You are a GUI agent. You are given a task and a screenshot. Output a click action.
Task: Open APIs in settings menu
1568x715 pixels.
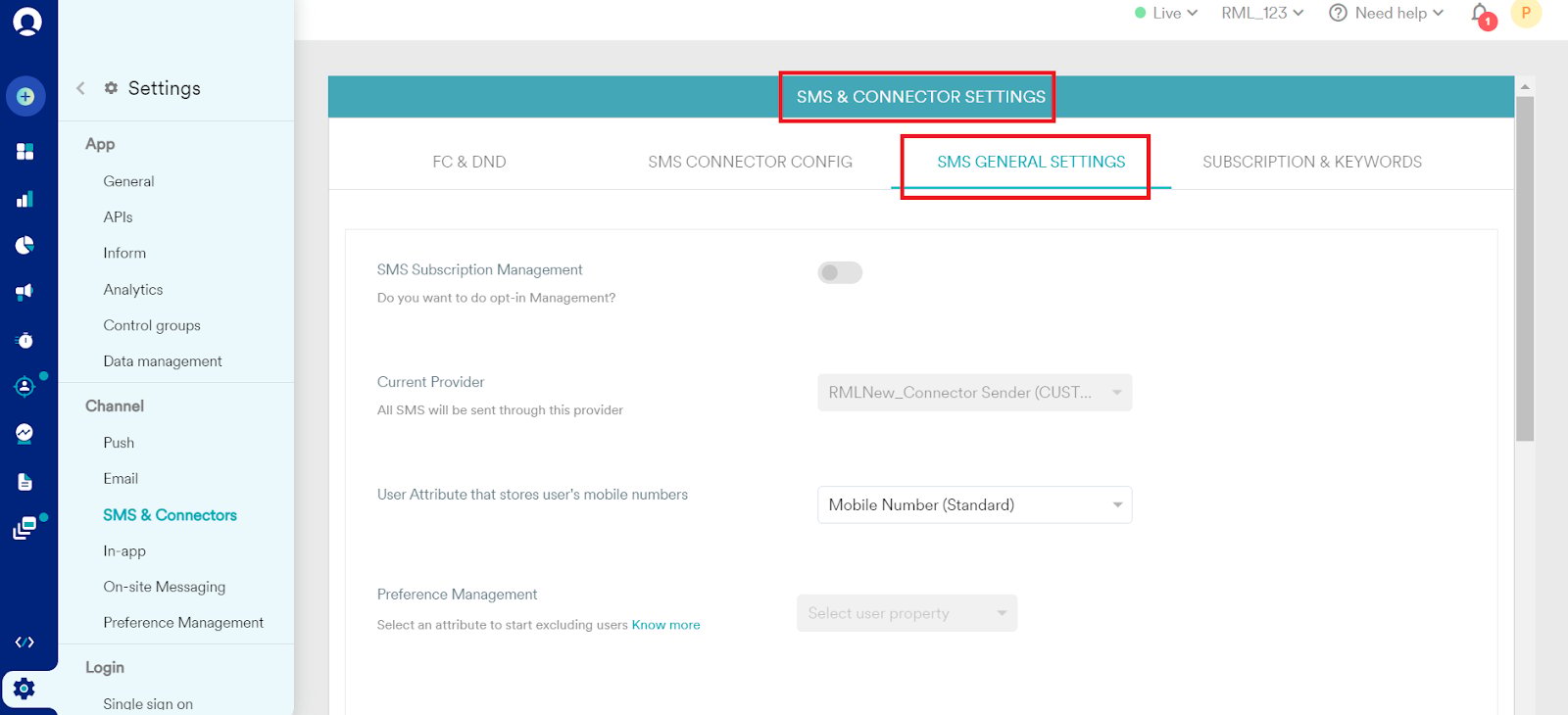coord(118,216)
